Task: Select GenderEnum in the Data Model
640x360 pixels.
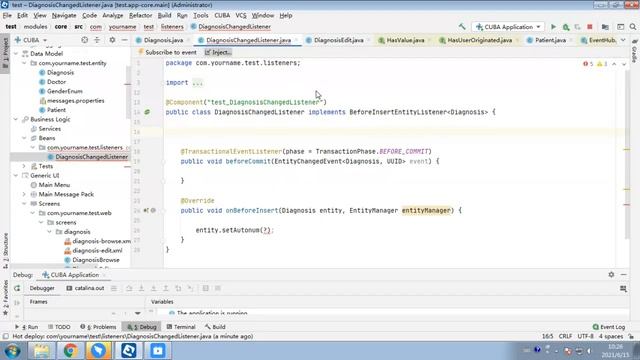Action: click(x=64, y=91)
